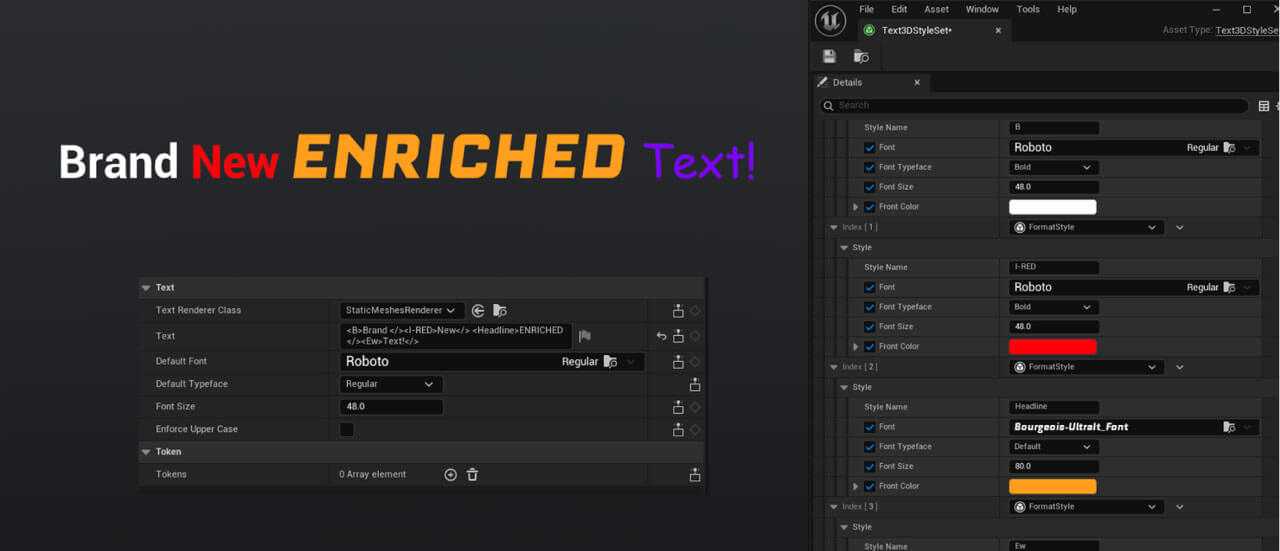
Task: Click keyframe diamond on the Enforce Upper Case row
Action: [695, 429]
